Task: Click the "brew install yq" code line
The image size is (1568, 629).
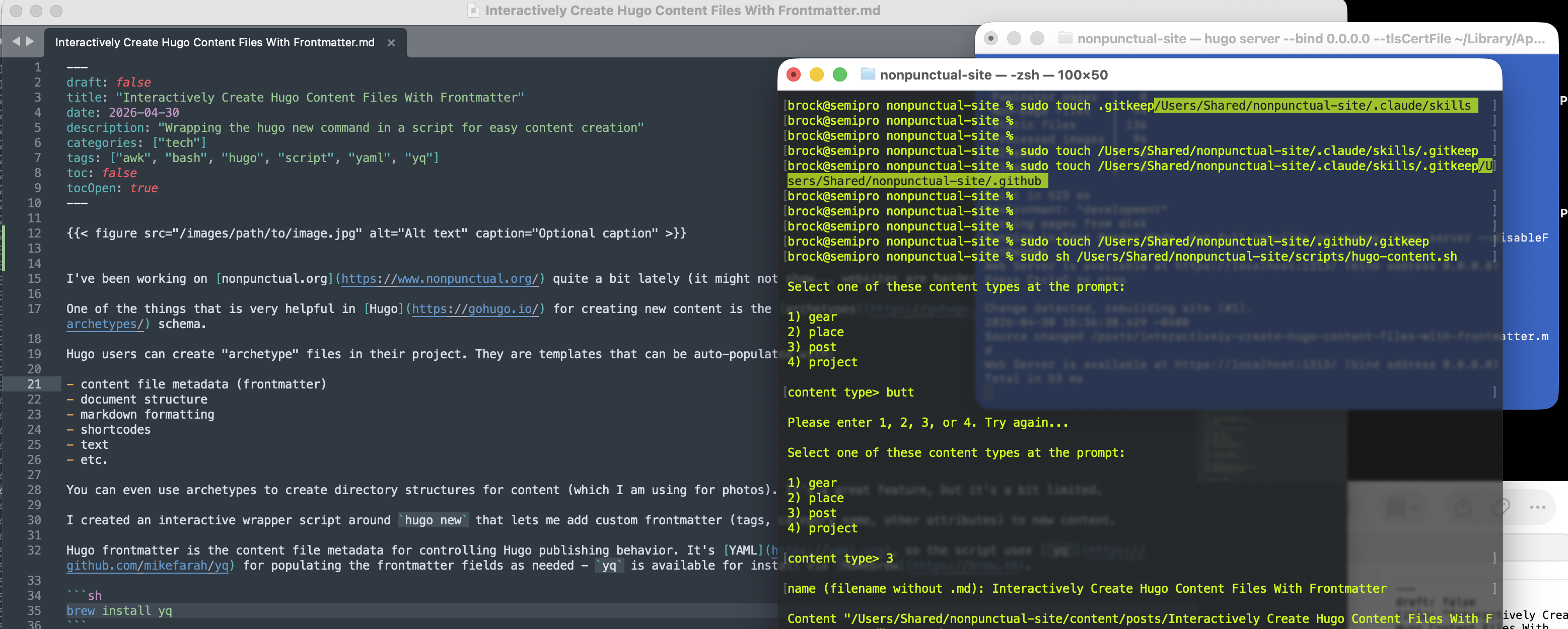Action: pos(119,611)
